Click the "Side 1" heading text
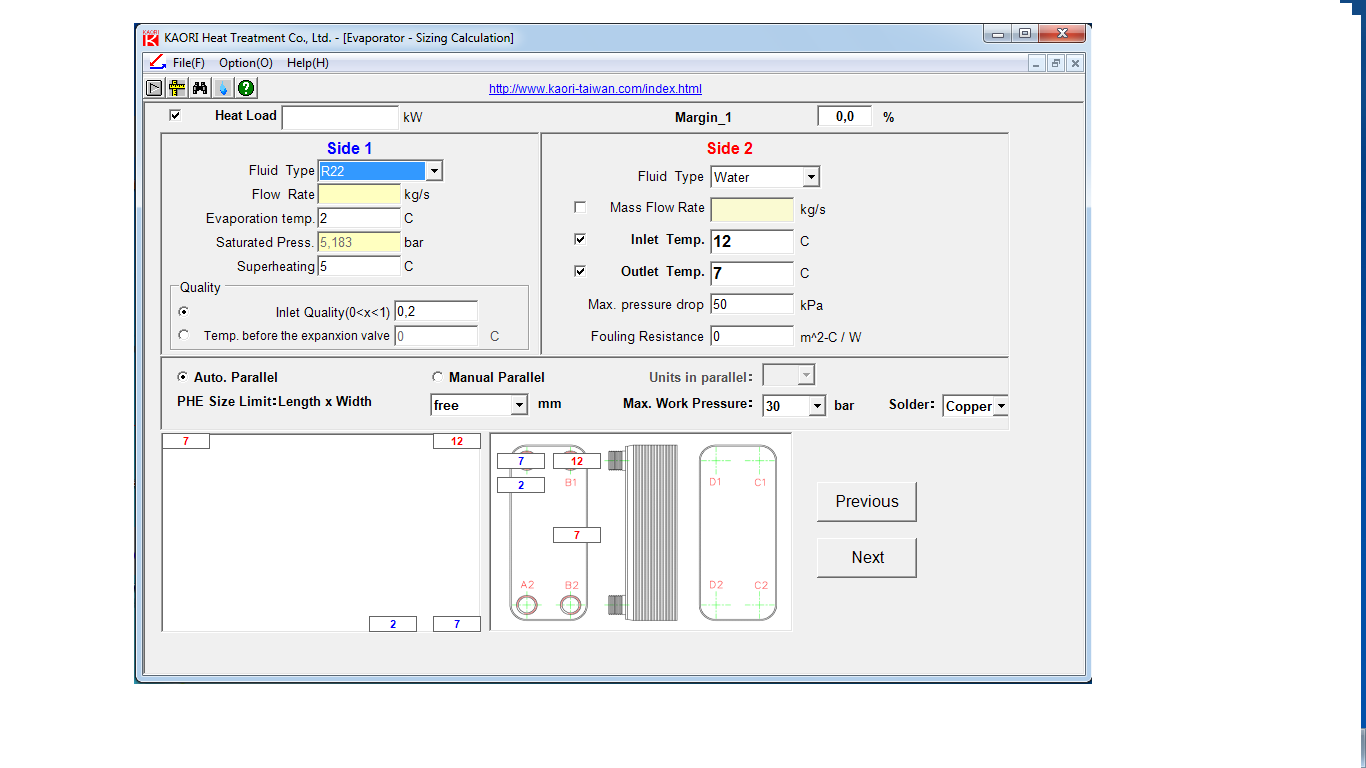The image size is (1366, 768). coord(350,148)
